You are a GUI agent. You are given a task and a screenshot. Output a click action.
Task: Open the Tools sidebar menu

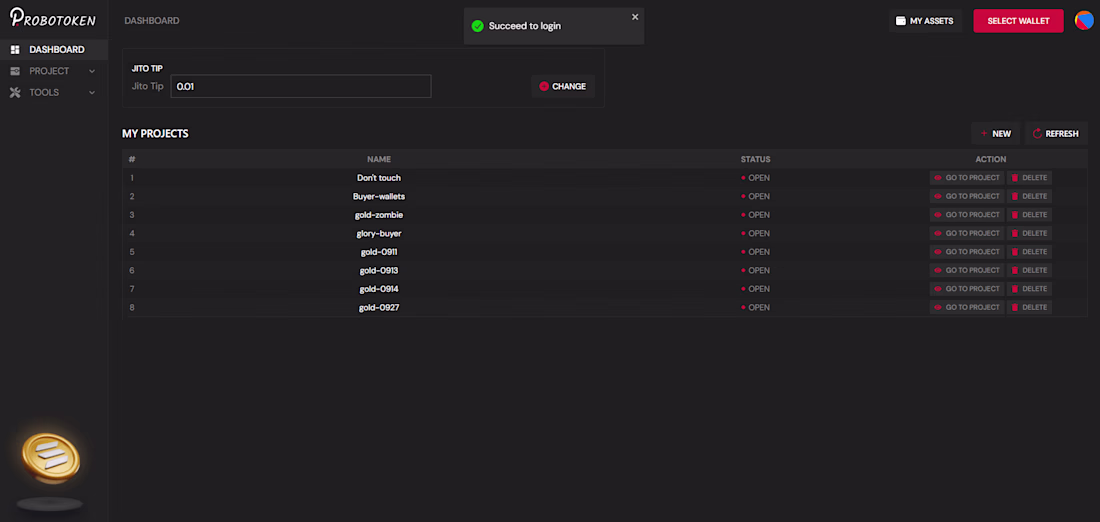(54, 93)
